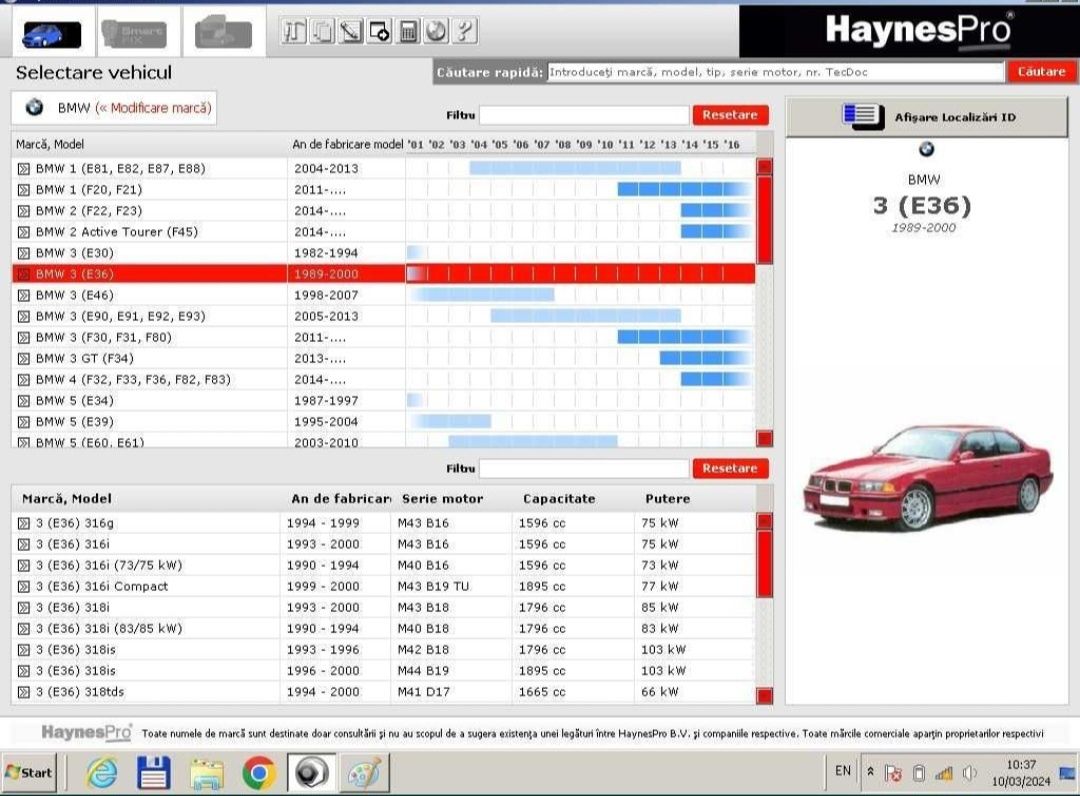Click the model list scroll-up arrow

(x=765, y=167)
